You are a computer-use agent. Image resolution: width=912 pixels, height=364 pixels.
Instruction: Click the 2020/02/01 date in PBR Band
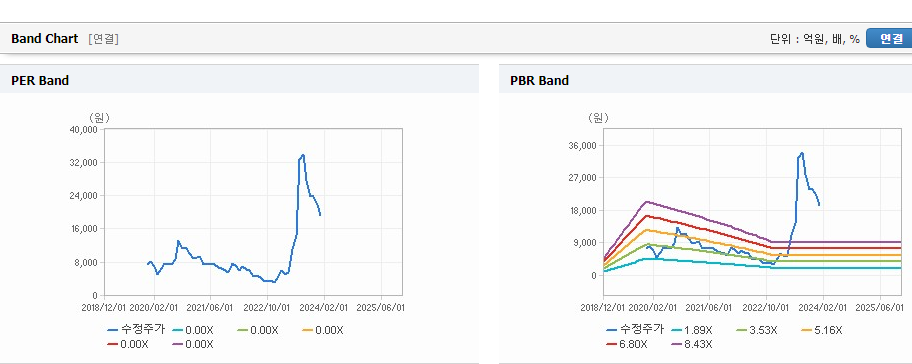653,308
